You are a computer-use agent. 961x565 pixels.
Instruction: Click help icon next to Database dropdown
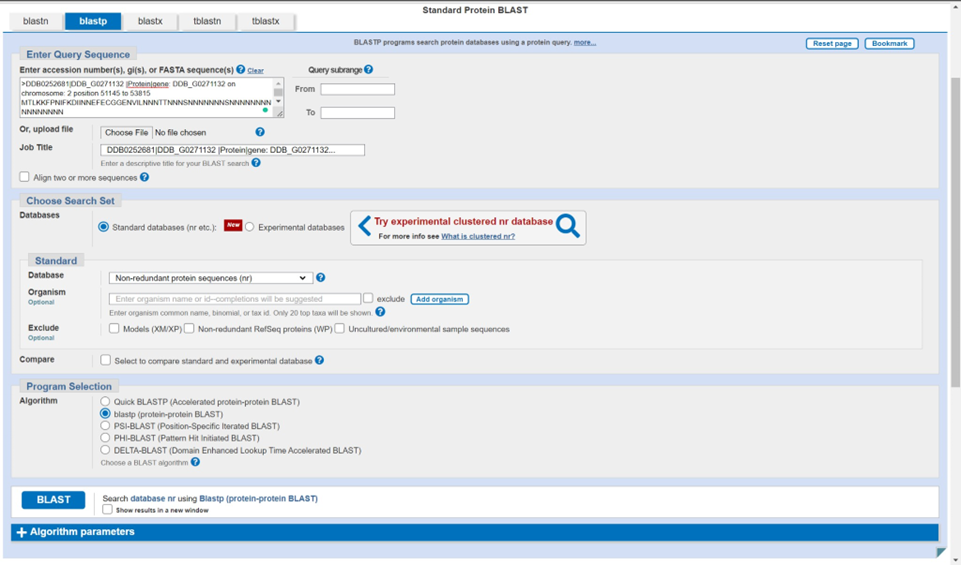point(321,278)
